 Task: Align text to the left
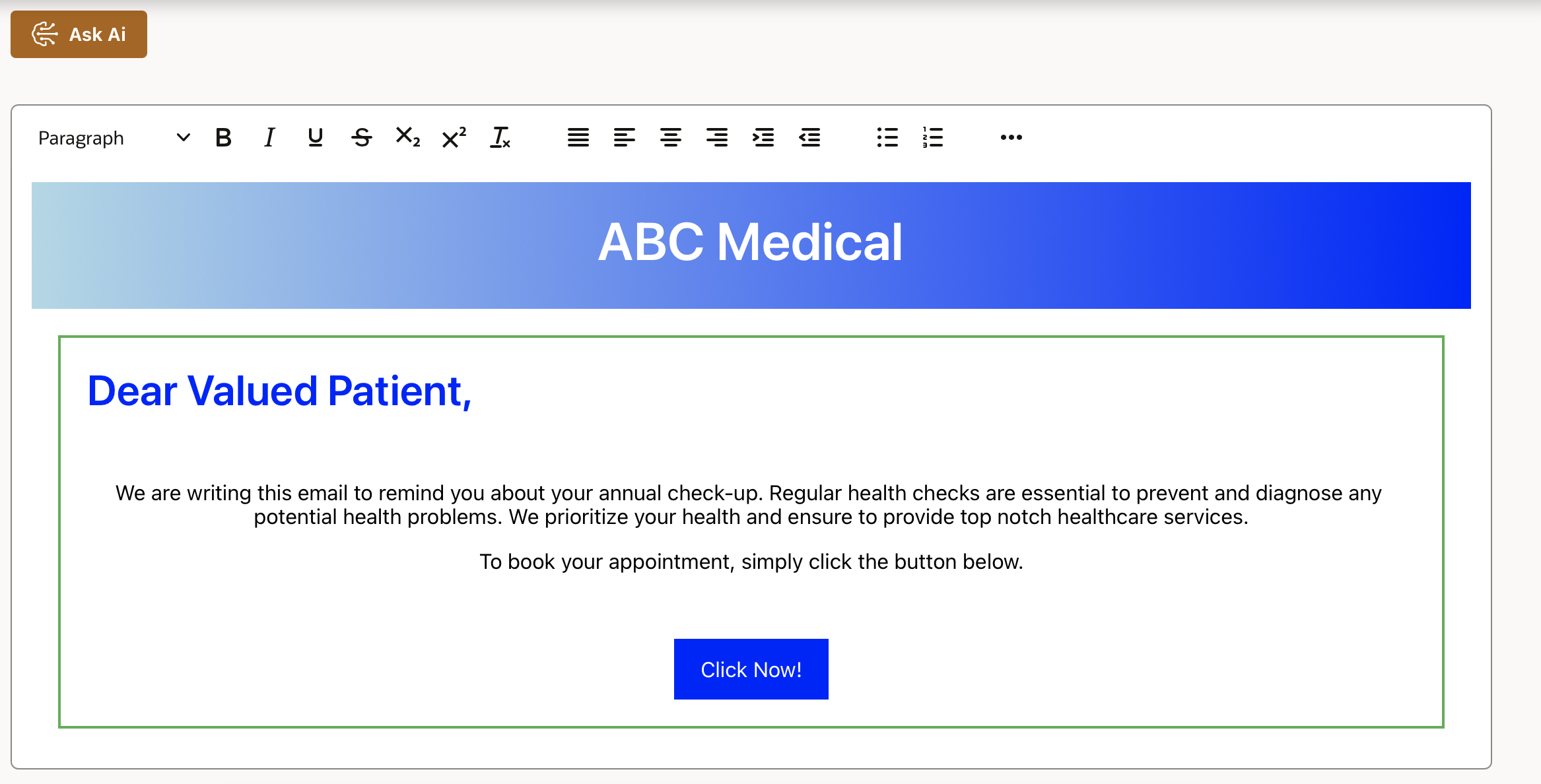pos(624,138)
